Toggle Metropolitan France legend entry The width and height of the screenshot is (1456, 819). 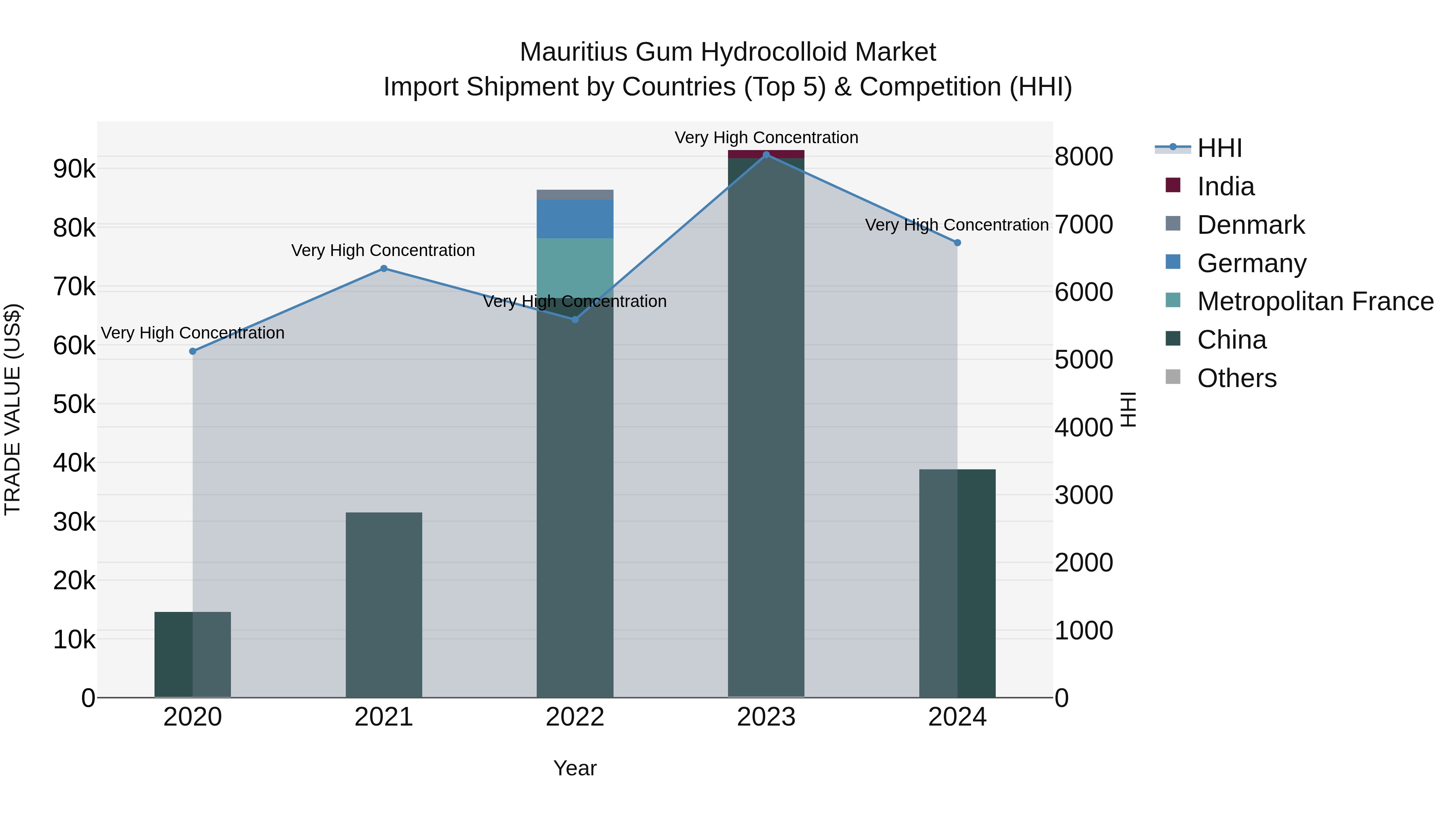click(1299, 301)
